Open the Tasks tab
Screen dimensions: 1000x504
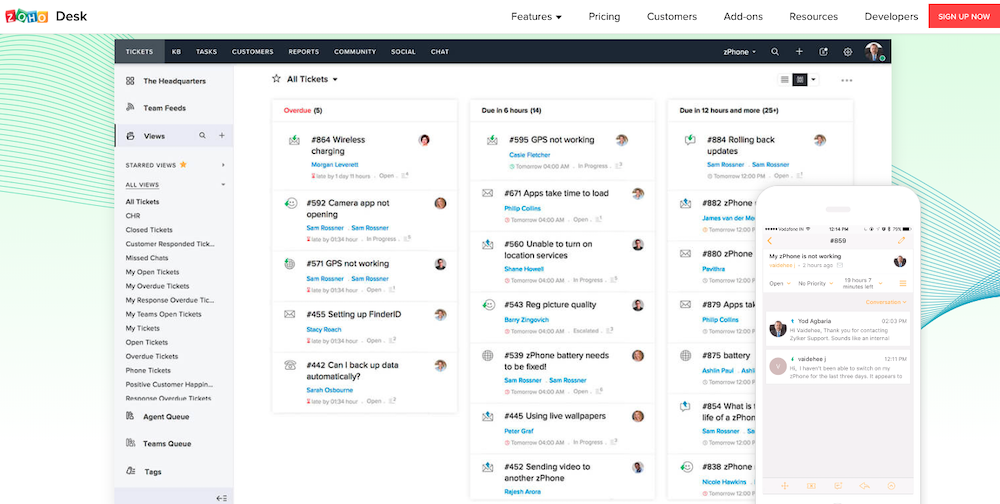pyautogui.click(x=206, y=52)
